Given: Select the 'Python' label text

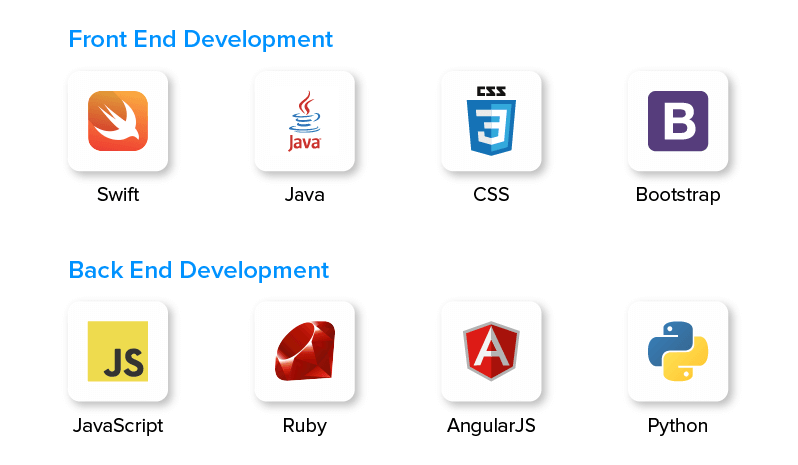Looking at the screenshot, I should pyautogui.click(x=678, y=426).
